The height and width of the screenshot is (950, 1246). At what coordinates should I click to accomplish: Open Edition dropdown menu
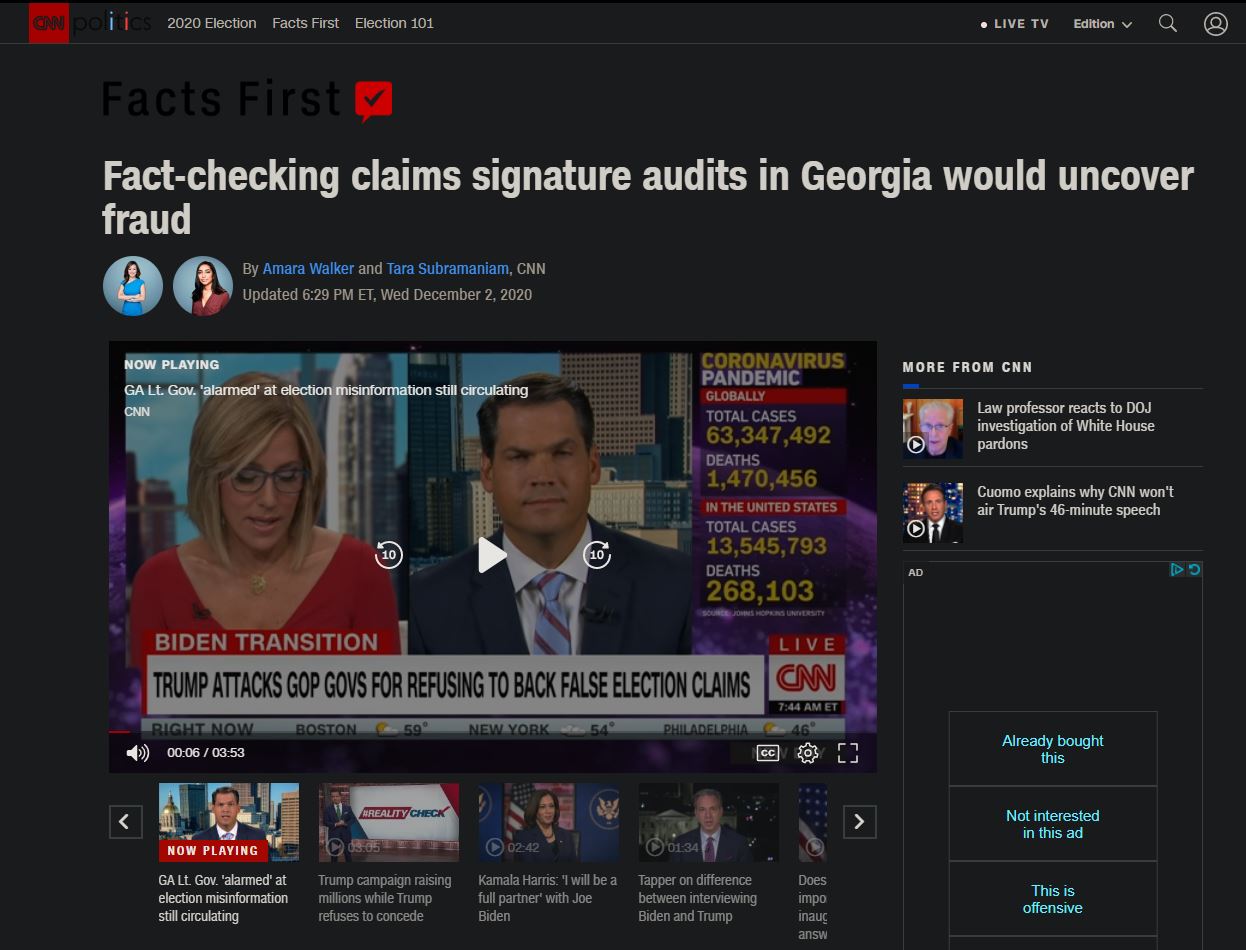pyautogui.click(x=1102, y=24)
